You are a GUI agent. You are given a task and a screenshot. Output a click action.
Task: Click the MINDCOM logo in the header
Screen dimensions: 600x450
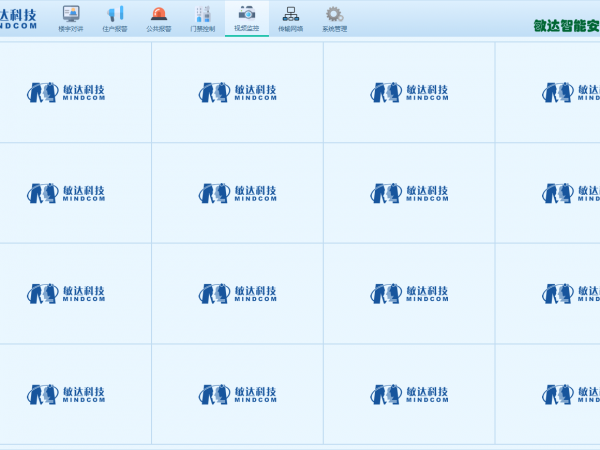click(24, 20)
